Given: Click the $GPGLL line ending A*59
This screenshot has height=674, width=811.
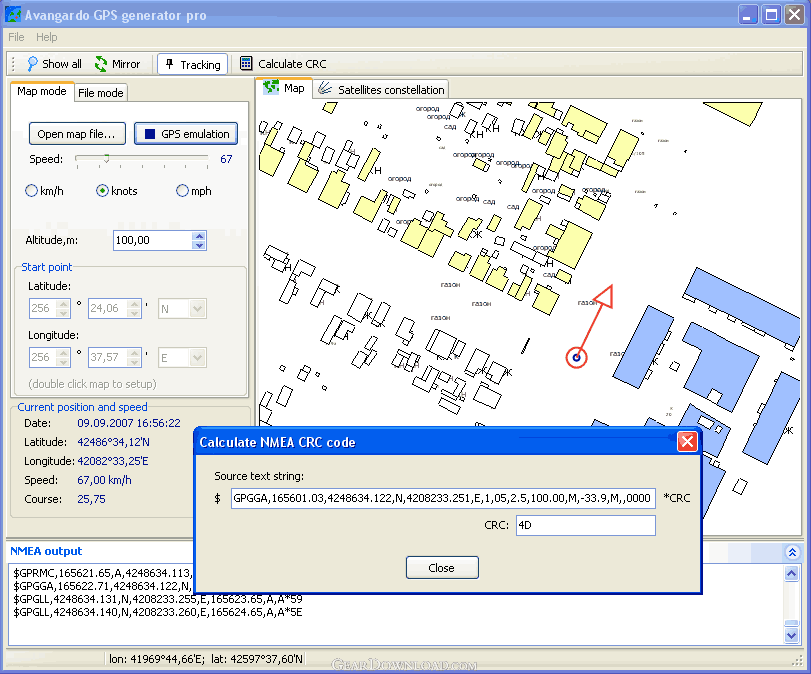Looking at the screenshot, I should (x=158, y=600).
